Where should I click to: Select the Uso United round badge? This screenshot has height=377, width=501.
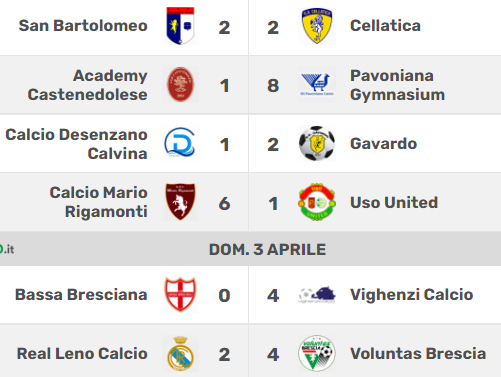pyautogui.click(x=317, y=202)
